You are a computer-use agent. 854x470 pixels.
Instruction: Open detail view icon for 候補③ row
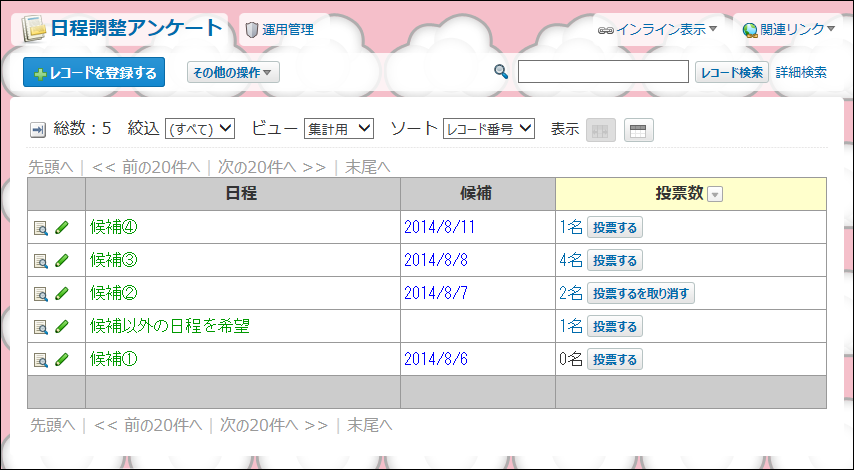pos(41,261)
